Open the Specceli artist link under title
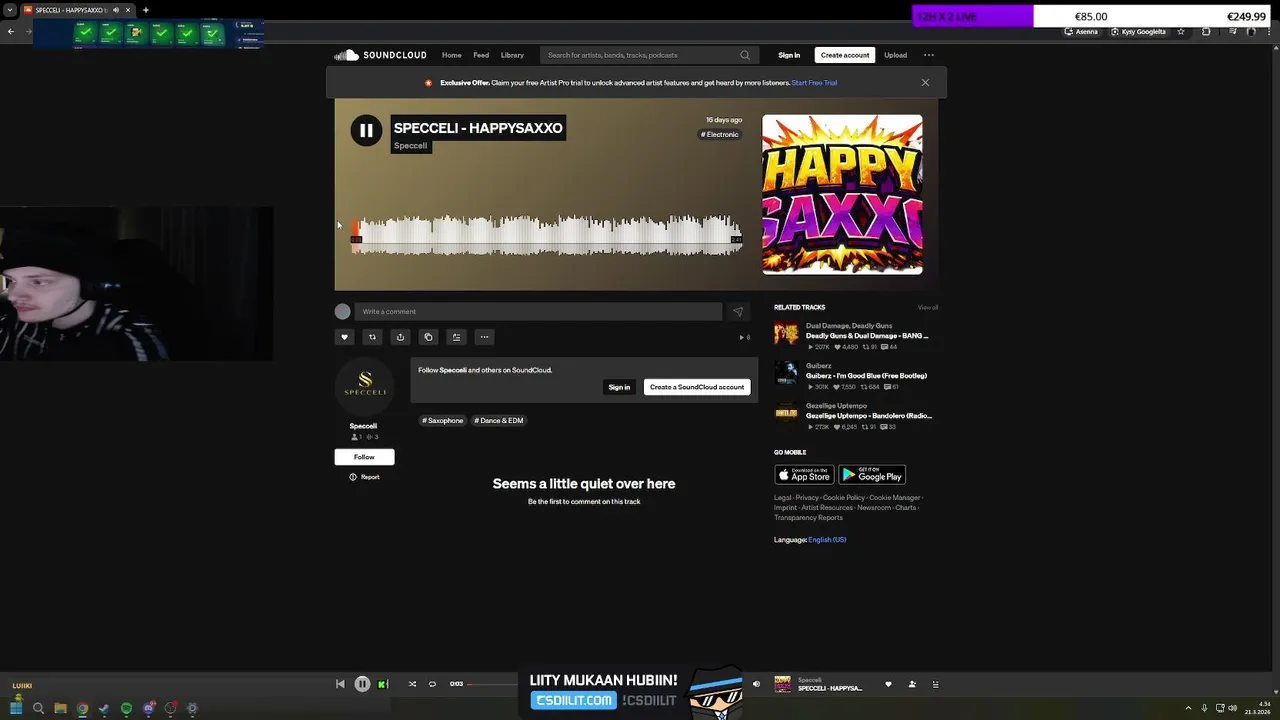 (410, 146)
